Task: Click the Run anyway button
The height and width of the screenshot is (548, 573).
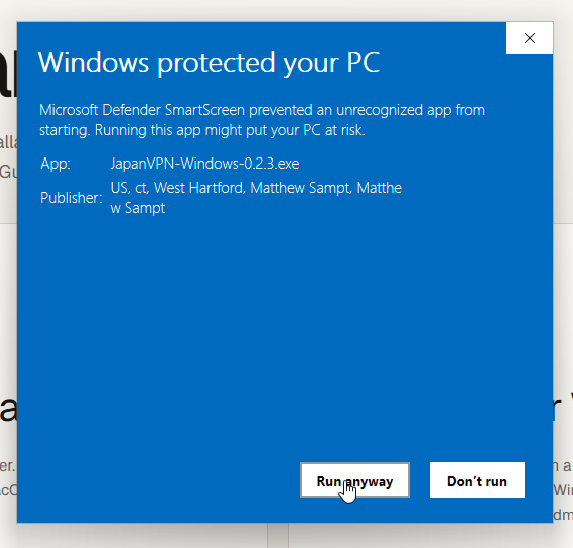Action: click(354, 480)
